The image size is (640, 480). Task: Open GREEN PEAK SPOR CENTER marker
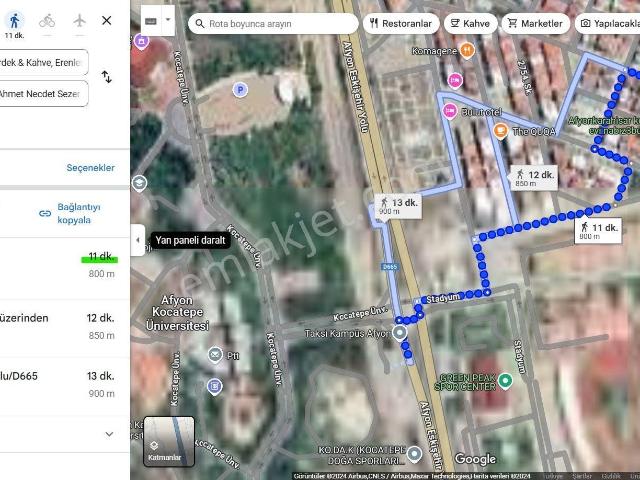[505, 381]
